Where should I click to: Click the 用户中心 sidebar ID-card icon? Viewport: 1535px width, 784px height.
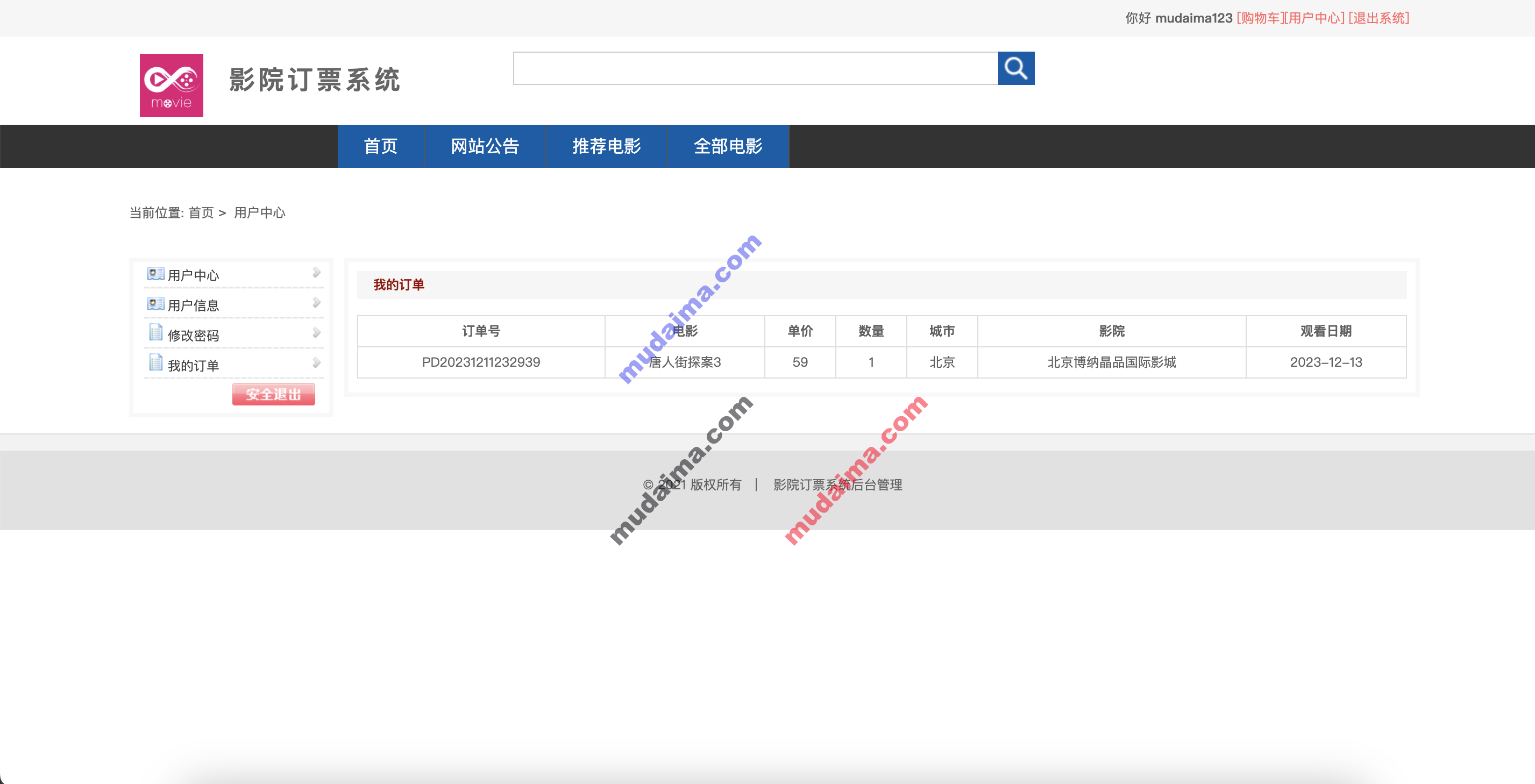pyautogui.click(x=155, y=274)
